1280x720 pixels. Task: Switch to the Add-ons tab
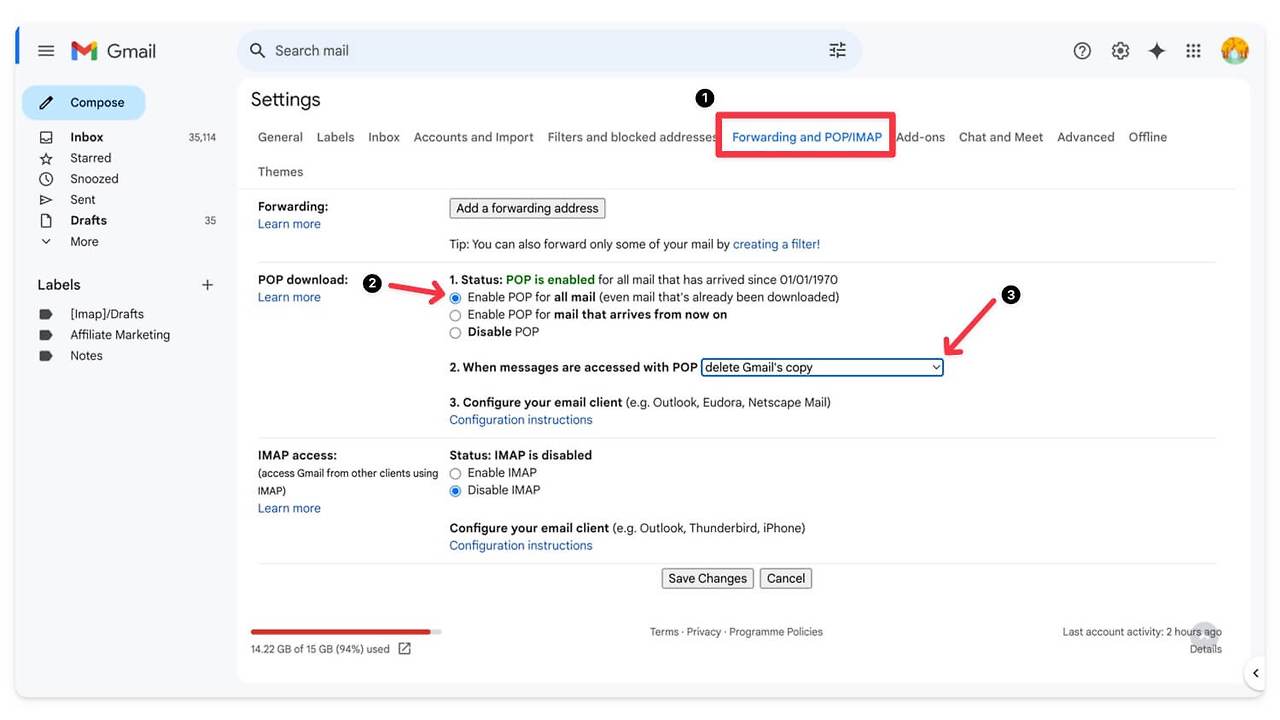click(x=920, y=137)
